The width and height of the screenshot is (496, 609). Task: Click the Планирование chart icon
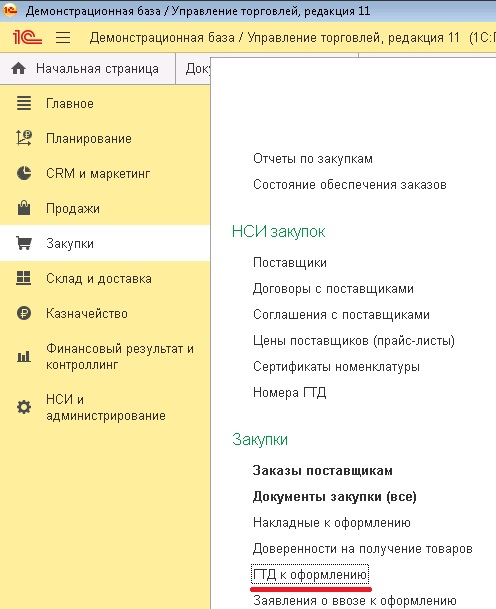24,138
